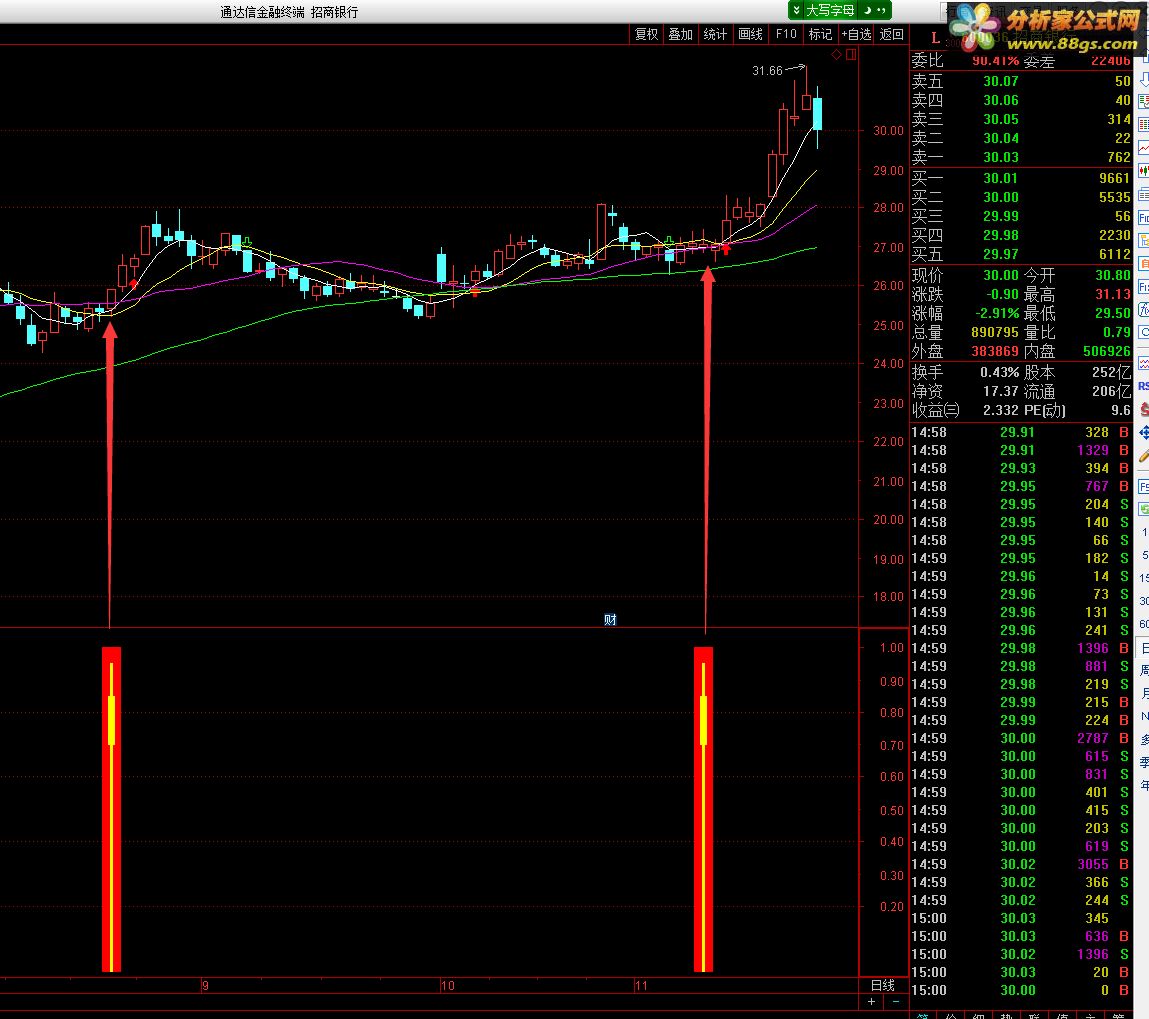Click the red diamond icon above chart

coord(837,54)
